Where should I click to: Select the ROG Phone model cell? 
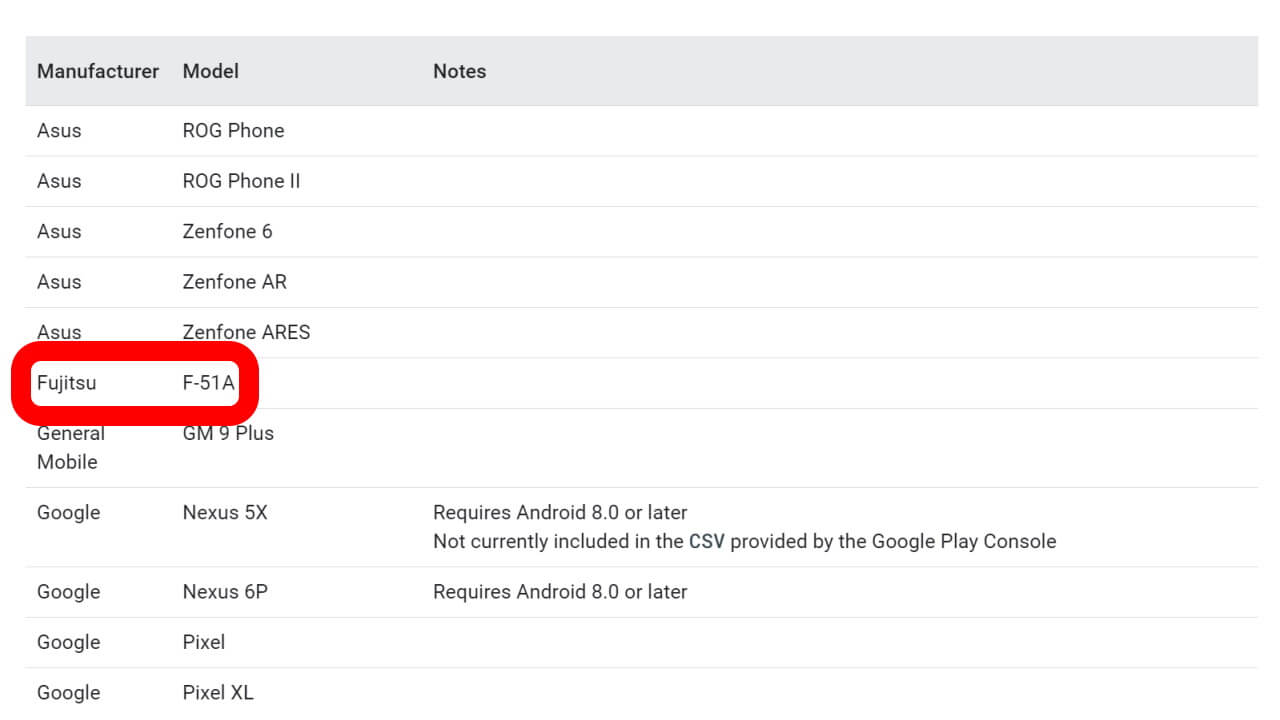click(233, 130)
